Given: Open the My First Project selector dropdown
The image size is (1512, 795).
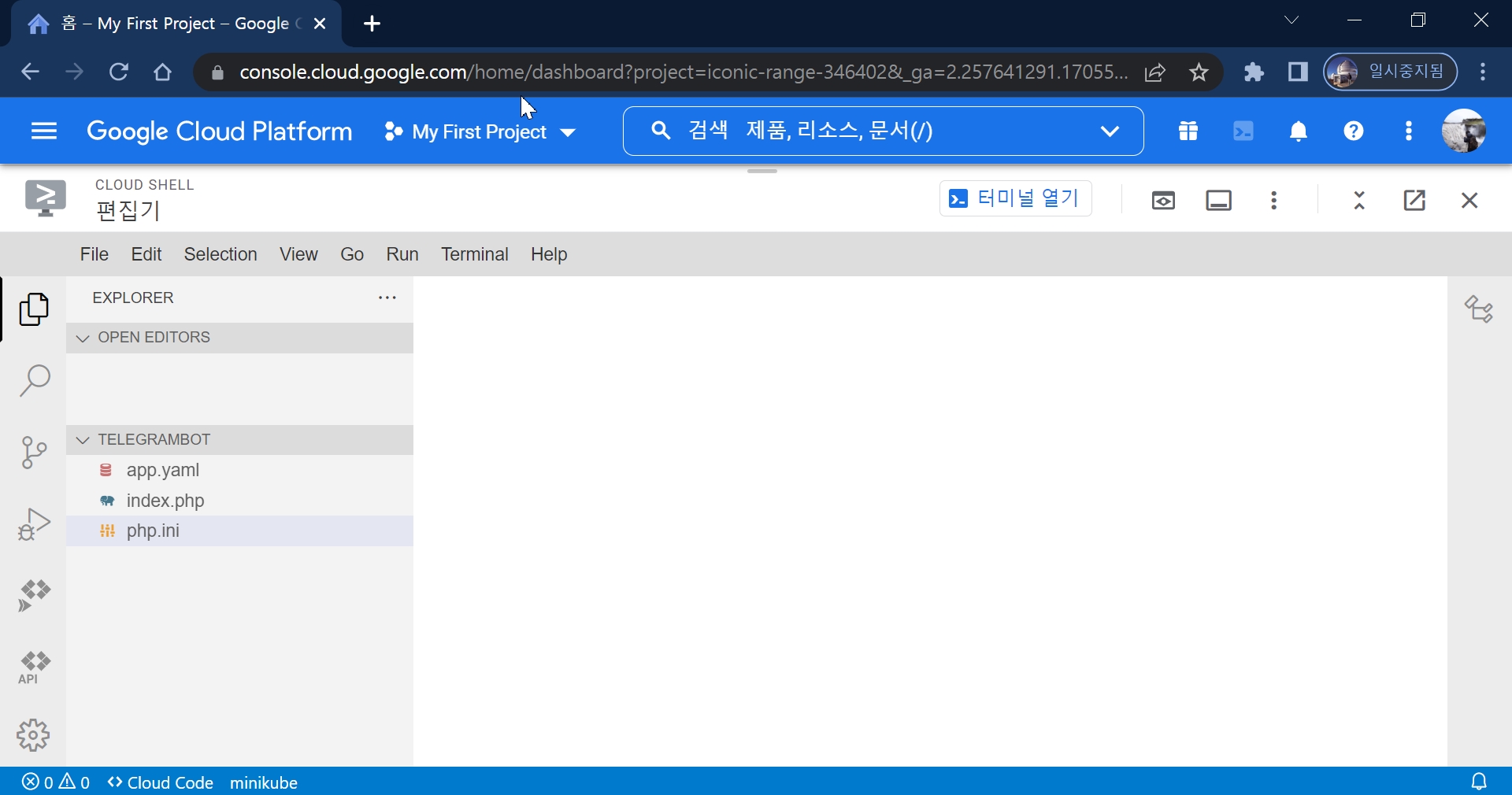Looking at the screenshot, I should pyautogui.click(x=480, y=131).
